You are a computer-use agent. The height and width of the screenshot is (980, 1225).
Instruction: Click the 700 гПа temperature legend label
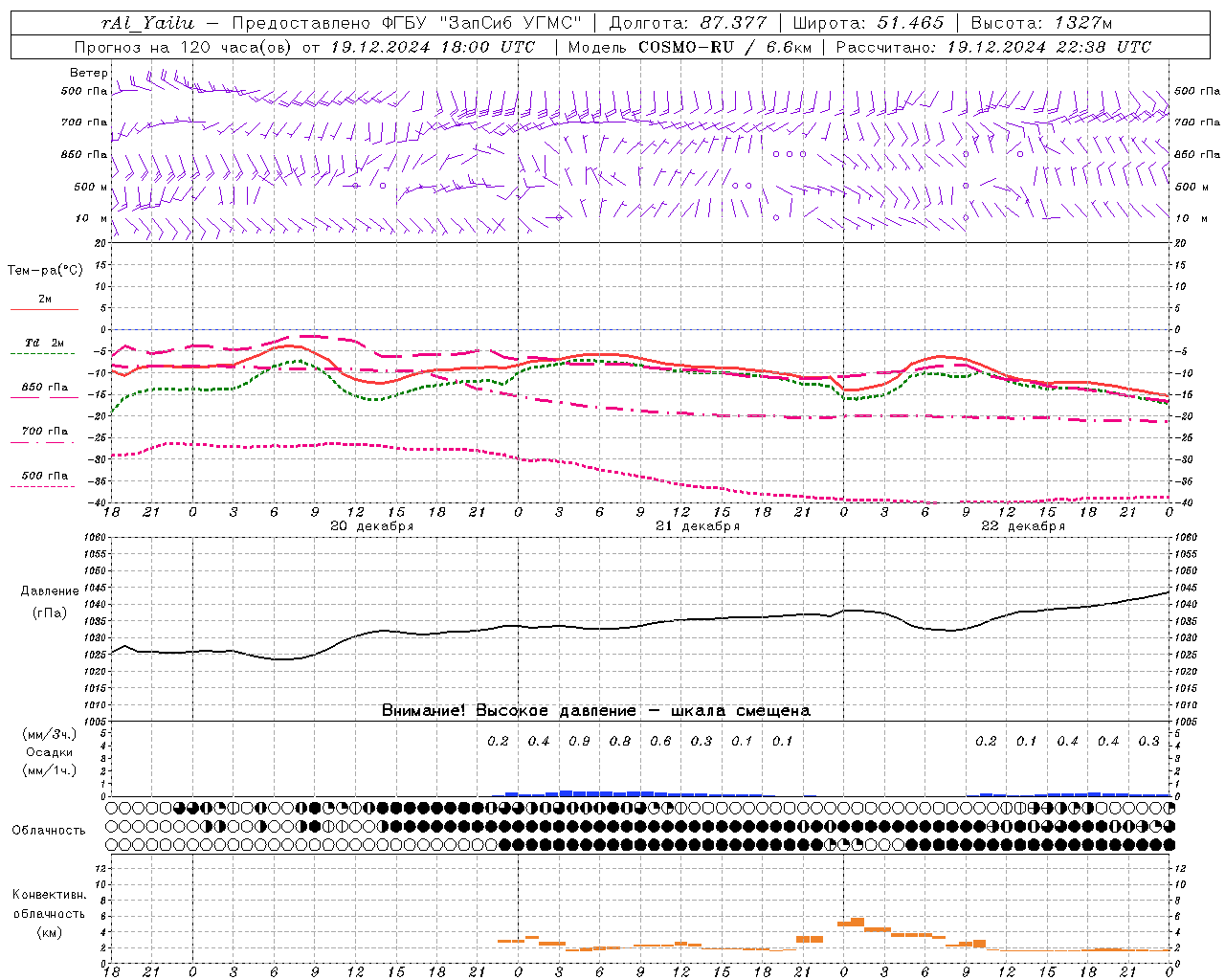coord(45,432)
